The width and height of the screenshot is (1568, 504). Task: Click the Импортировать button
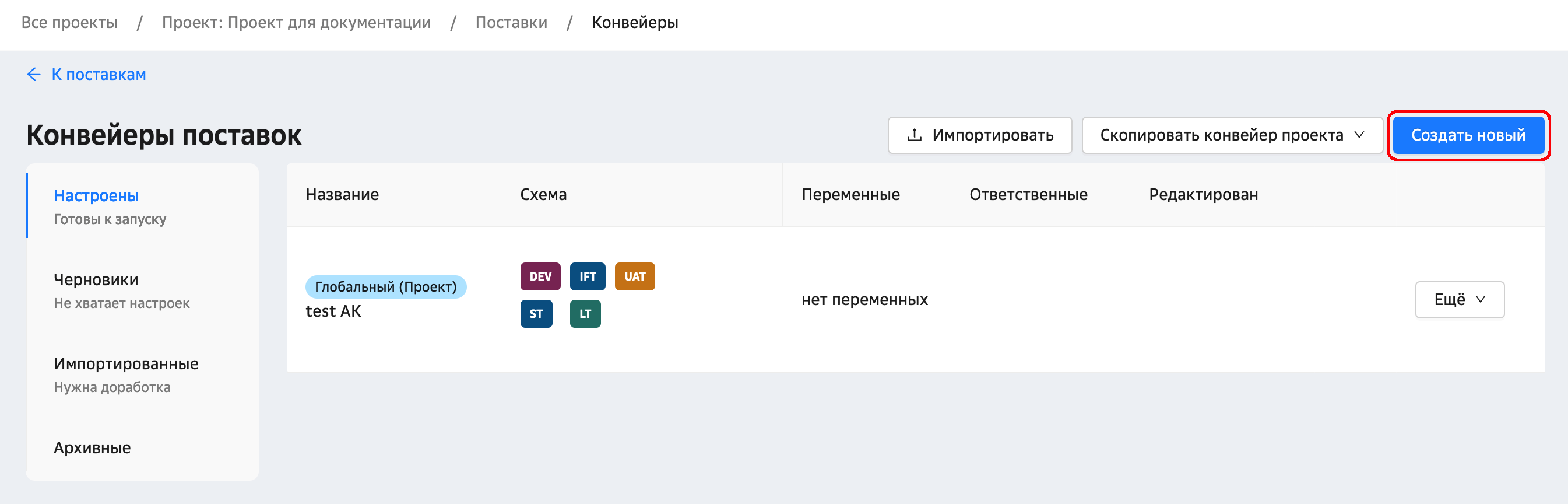[979, 135]
